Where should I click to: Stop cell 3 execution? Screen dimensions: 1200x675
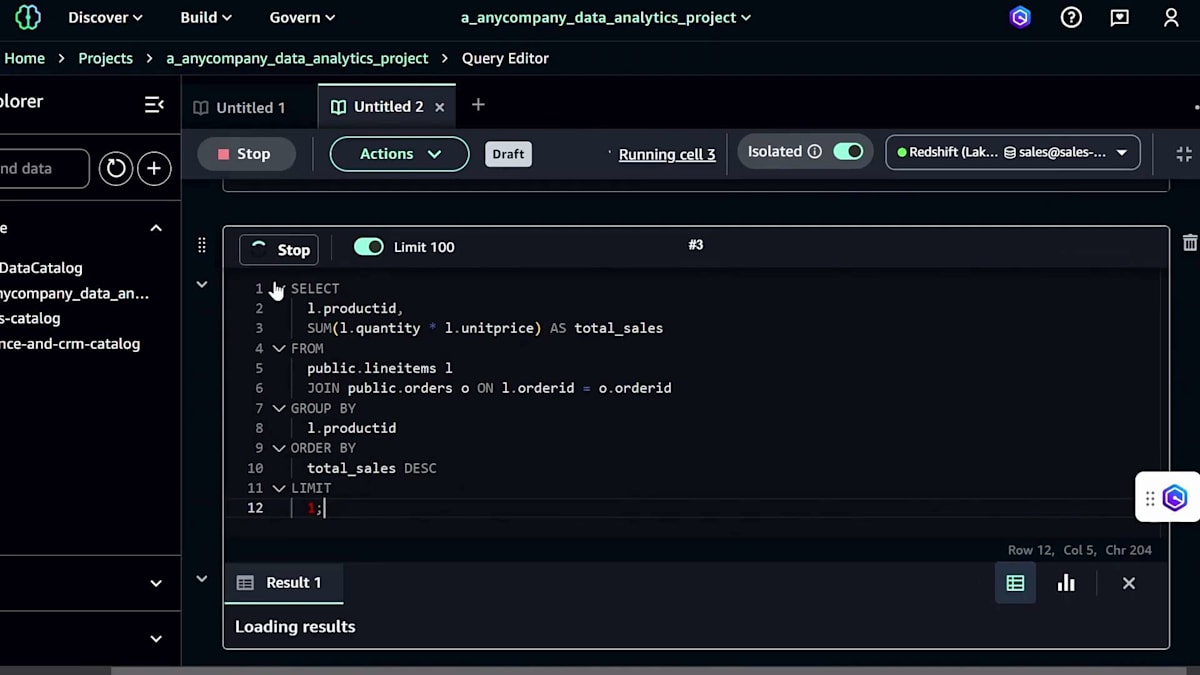pos(279,250)
